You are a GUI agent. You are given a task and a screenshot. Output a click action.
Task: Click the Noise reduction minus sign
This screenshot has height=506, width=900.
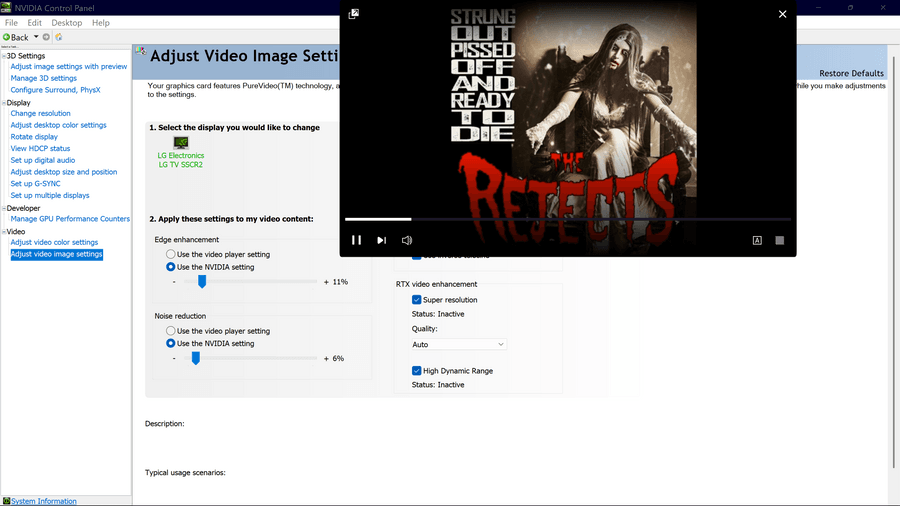coord(174,359)
